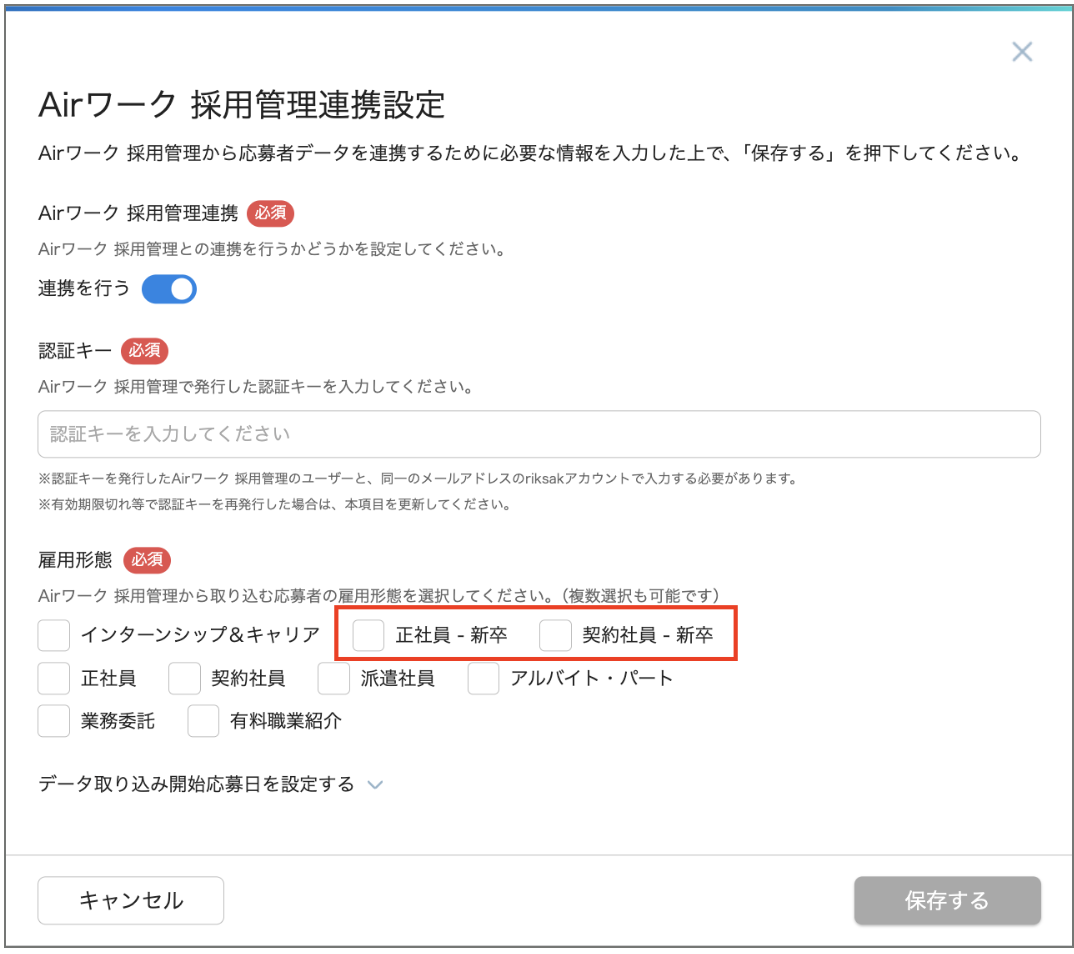Image resolution: width=1074 pixels, height=954 pixels.
Task: Click the 保存する button
Action: point(947,901)
